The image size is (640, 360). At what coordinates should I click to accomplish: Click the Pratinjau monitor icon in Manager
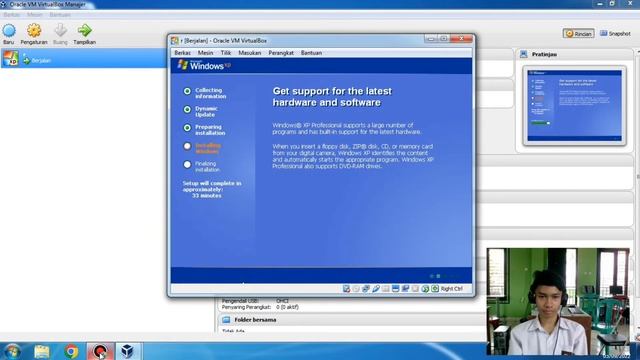[x=524, y=54]
